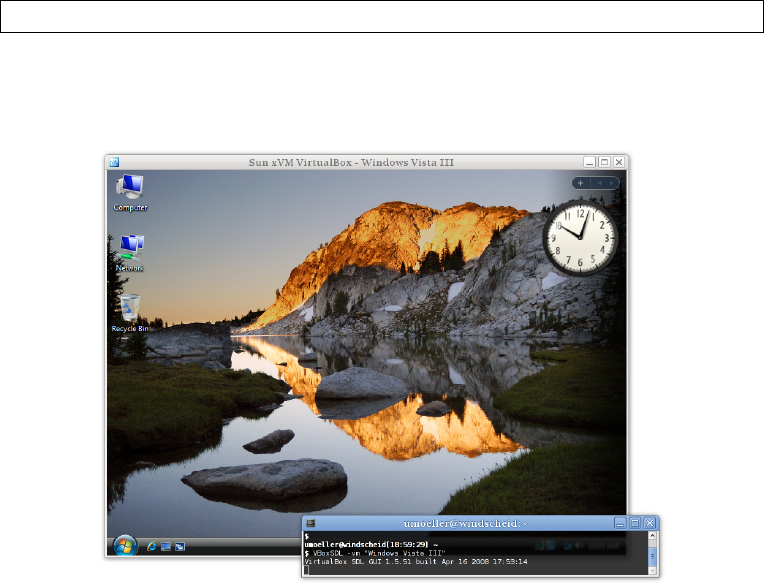The height and width of the screenshot is (584, 764).
Task: Close the umoeller@windscheid terminal window
Action: point(649,523)
